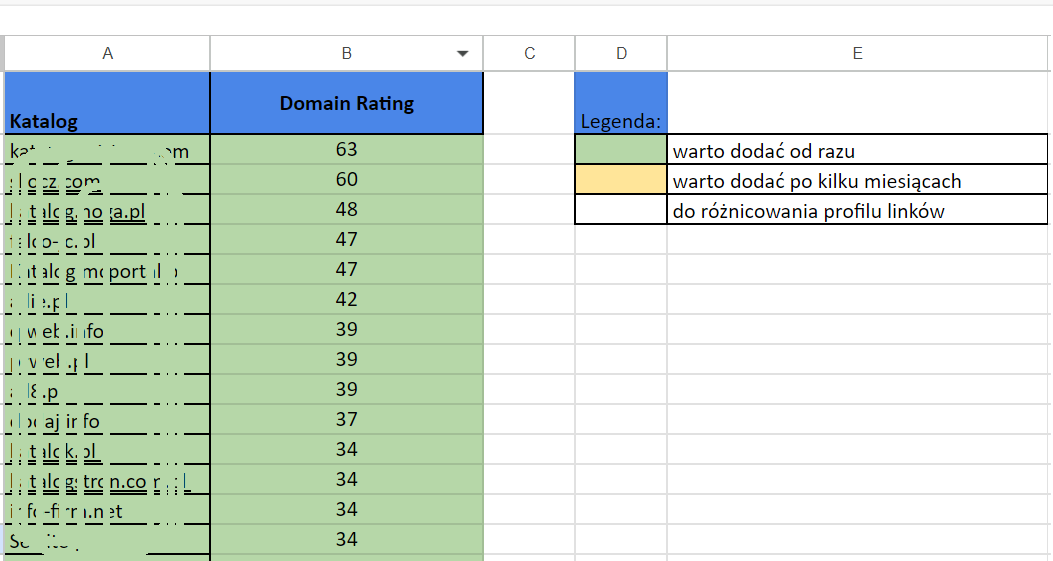The height and width of the screenshot is (561, 1053).
Task: Select column E header
Action: 858,54
